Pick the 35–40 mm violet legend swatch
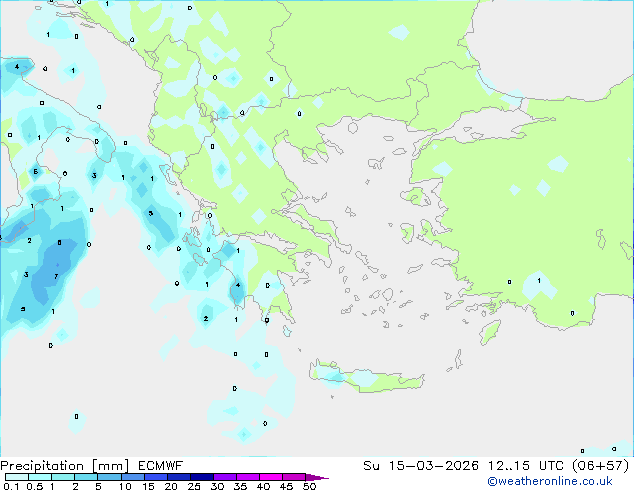Viewport: 634px width, 490px height. [x=248, y=477]
